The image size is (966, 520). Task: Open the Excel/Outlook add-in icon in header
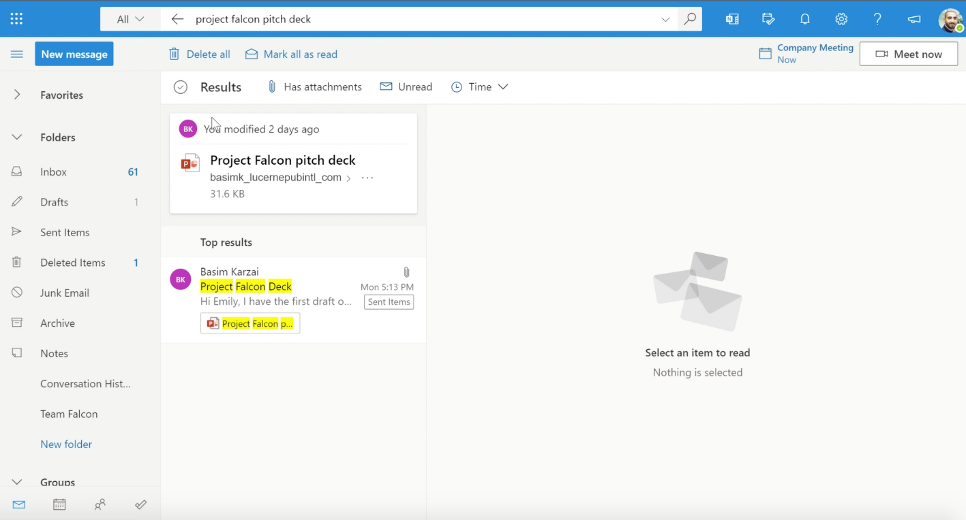click(x=732, y=19)
